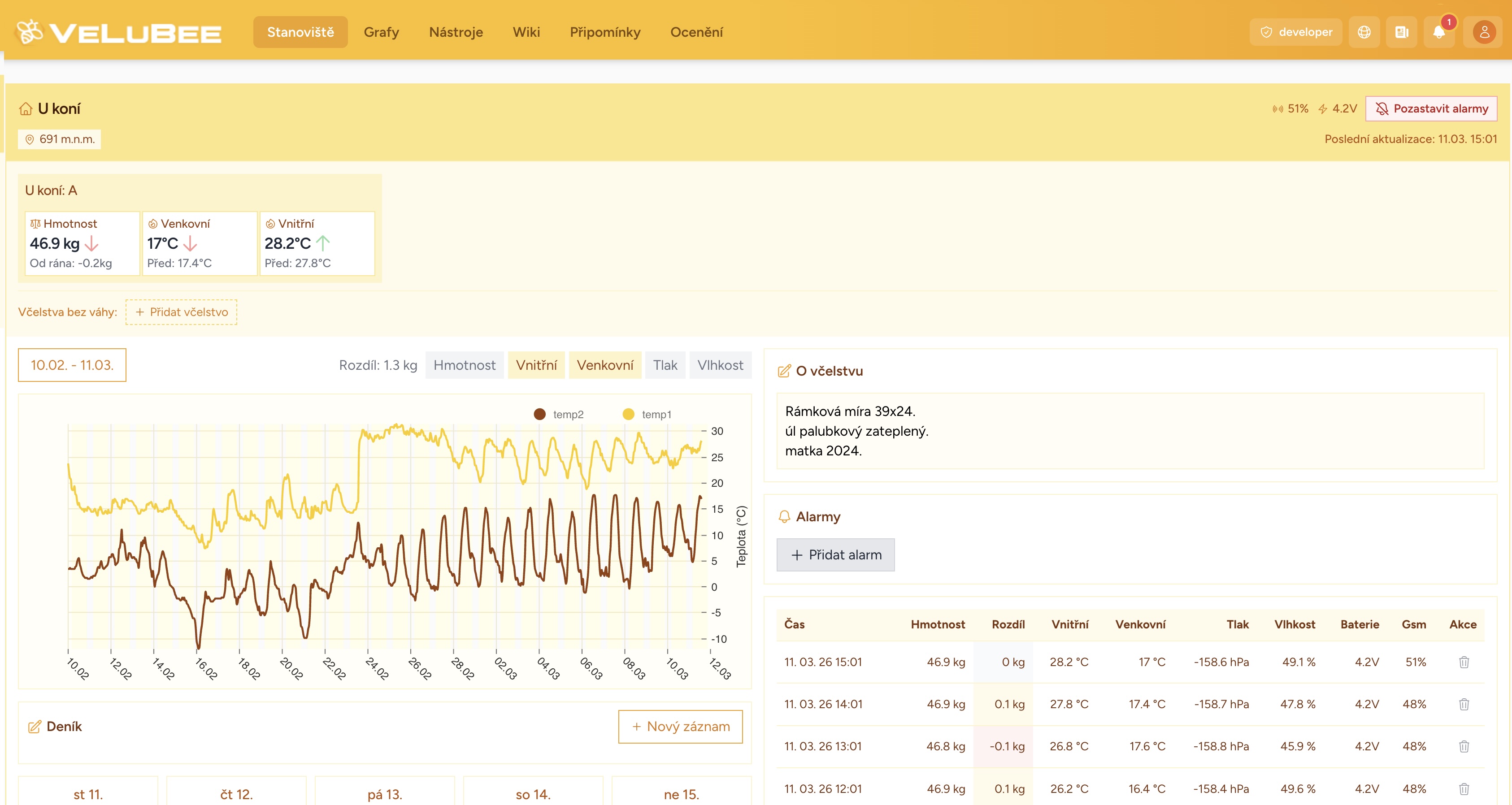1512x805 pixels.
Task: Create a new entry with 'Nový záznam'
Action: pos(680,727)
